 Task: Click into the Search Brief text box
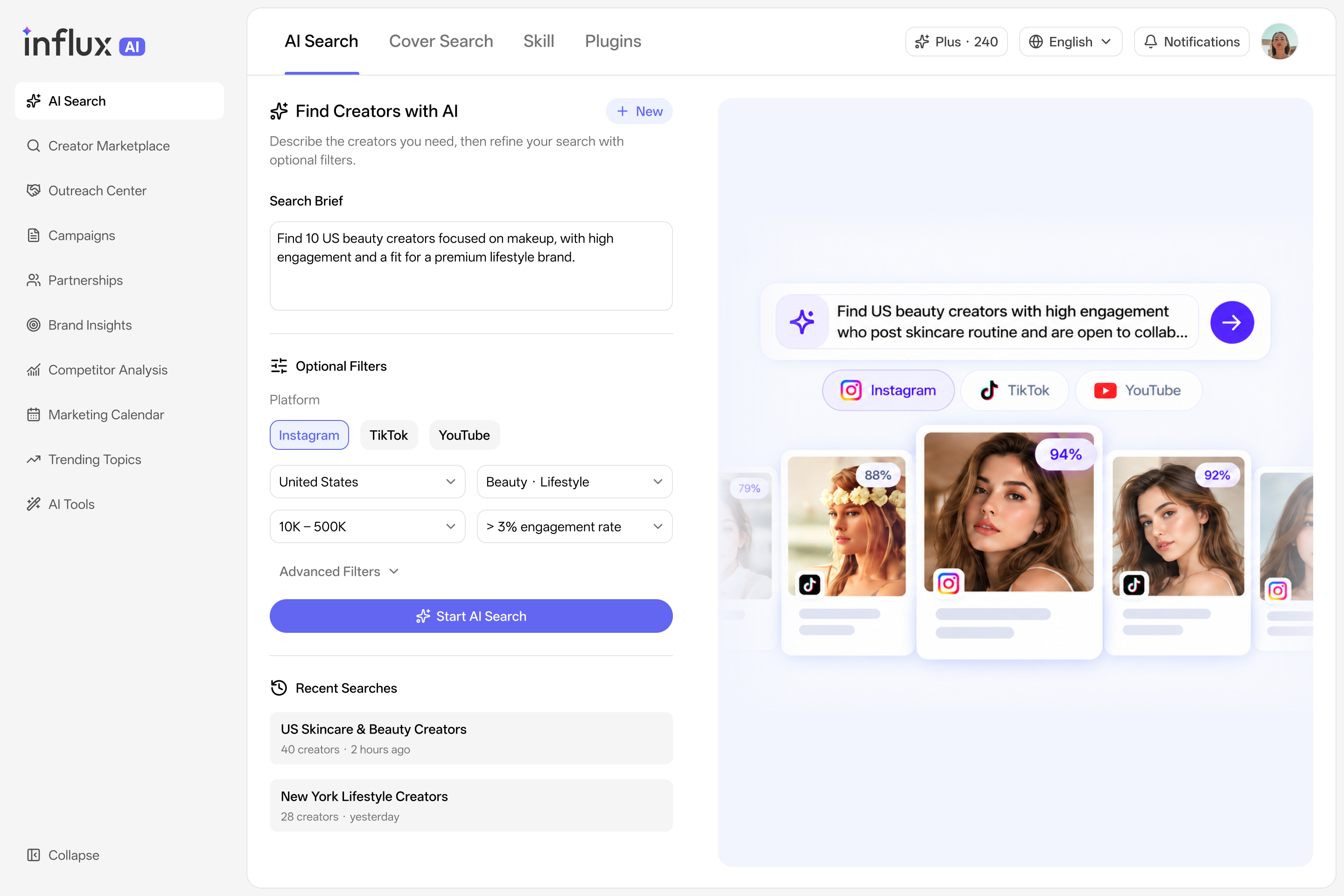coord(471,266)
